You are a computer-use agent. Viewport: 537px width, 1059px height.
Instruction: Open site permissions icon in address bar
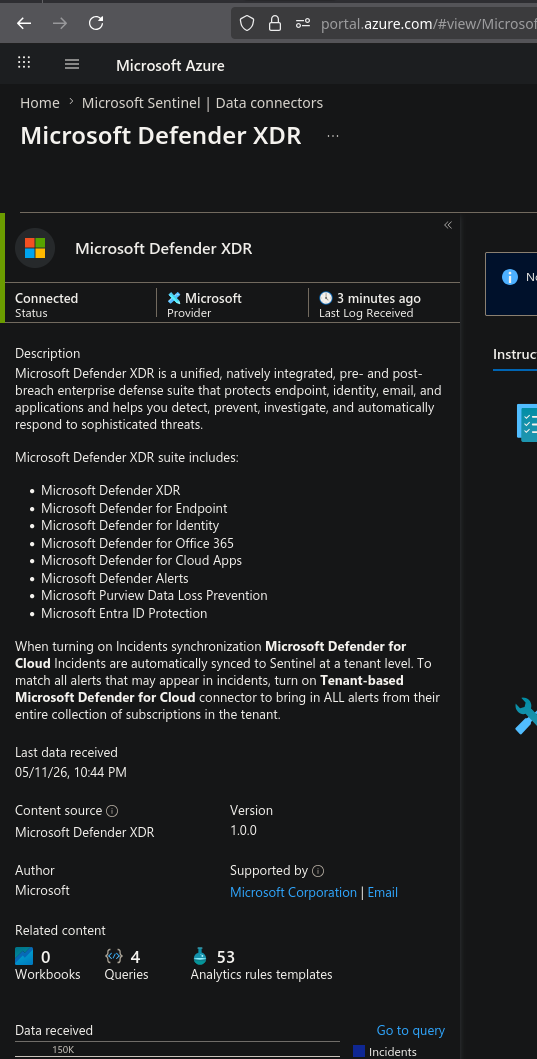(x=303, y=24)
